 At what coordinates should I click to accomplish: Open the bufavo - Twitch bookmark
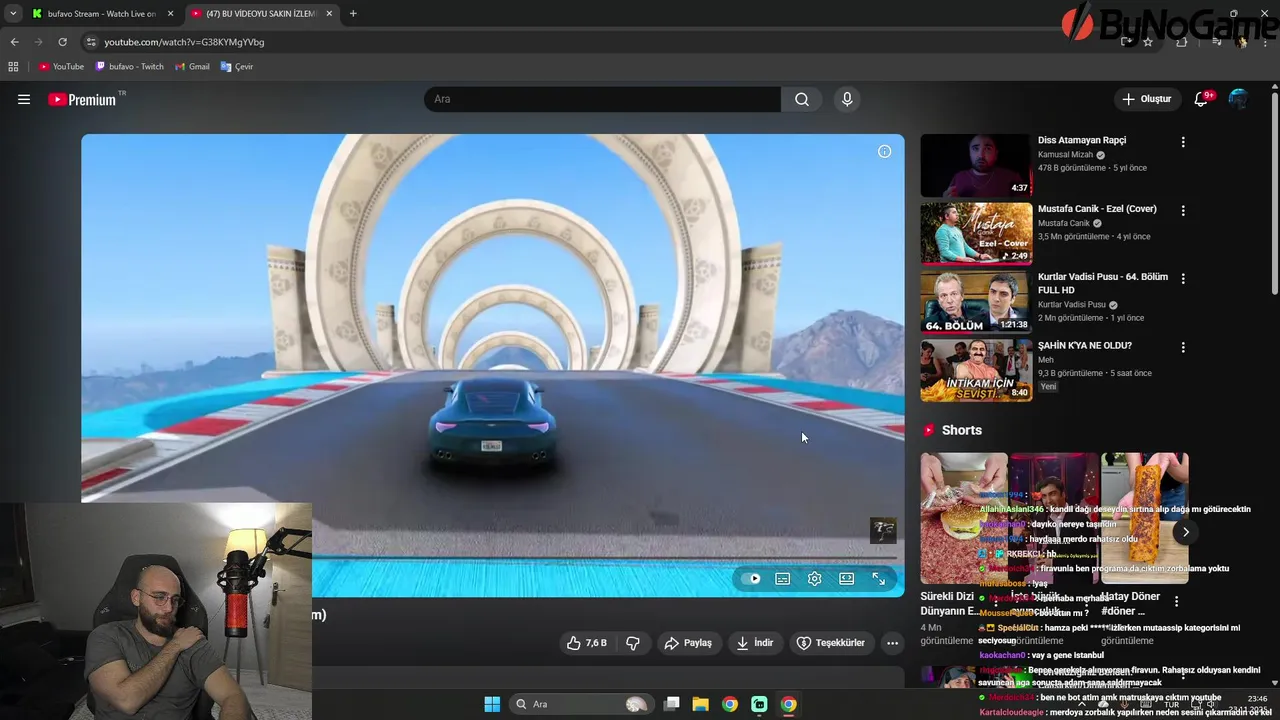coord(130,67)
